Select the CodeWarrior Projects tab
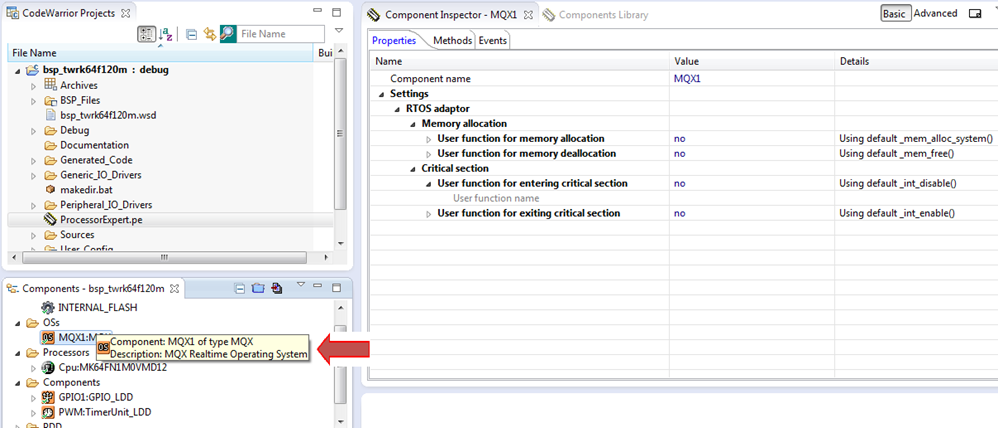998x428 pixels. [x=69, y=13]
